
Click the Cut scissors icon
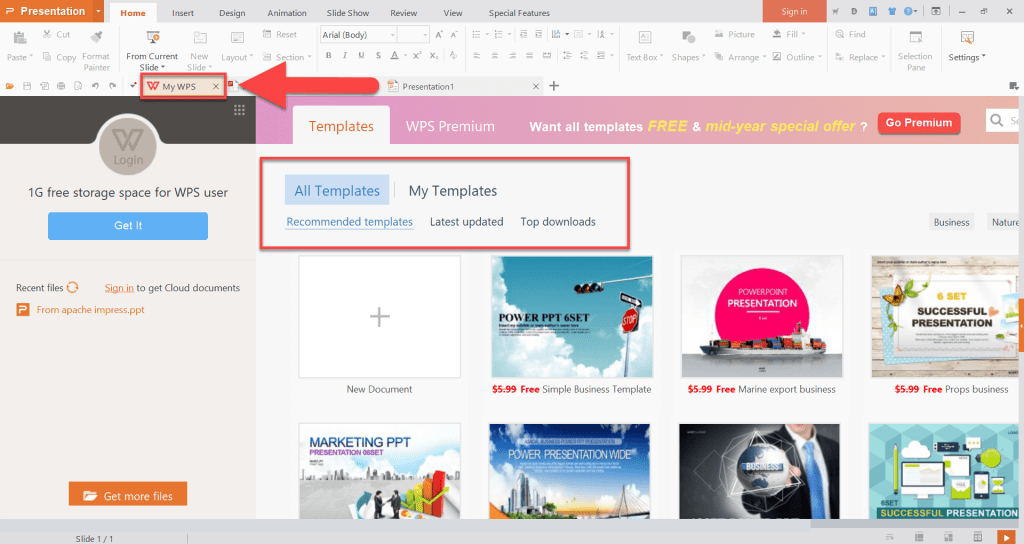point(47,34)
